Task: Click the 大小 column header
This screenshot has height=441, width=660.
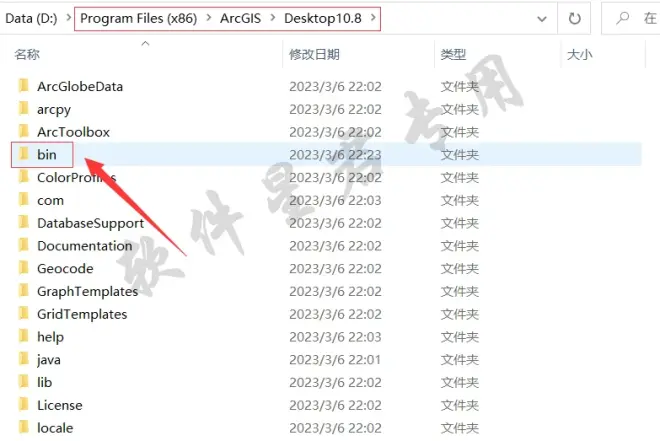Action: tap(579, 54)
